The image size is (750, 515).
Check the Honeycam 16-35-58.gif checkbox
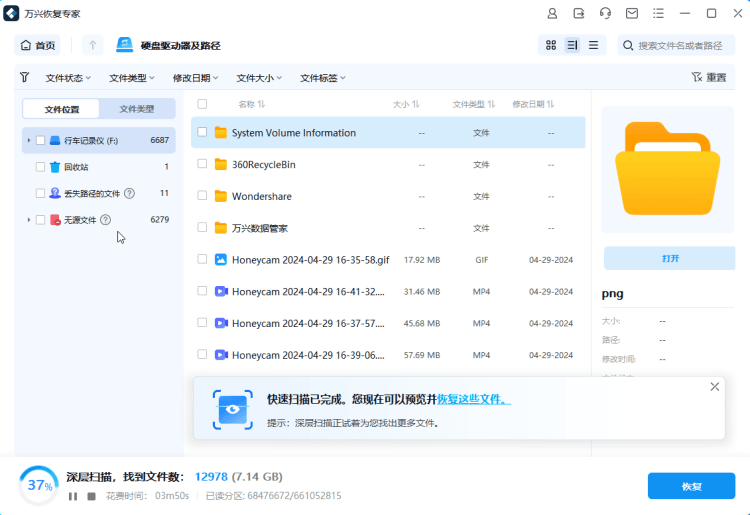(202, 259)
